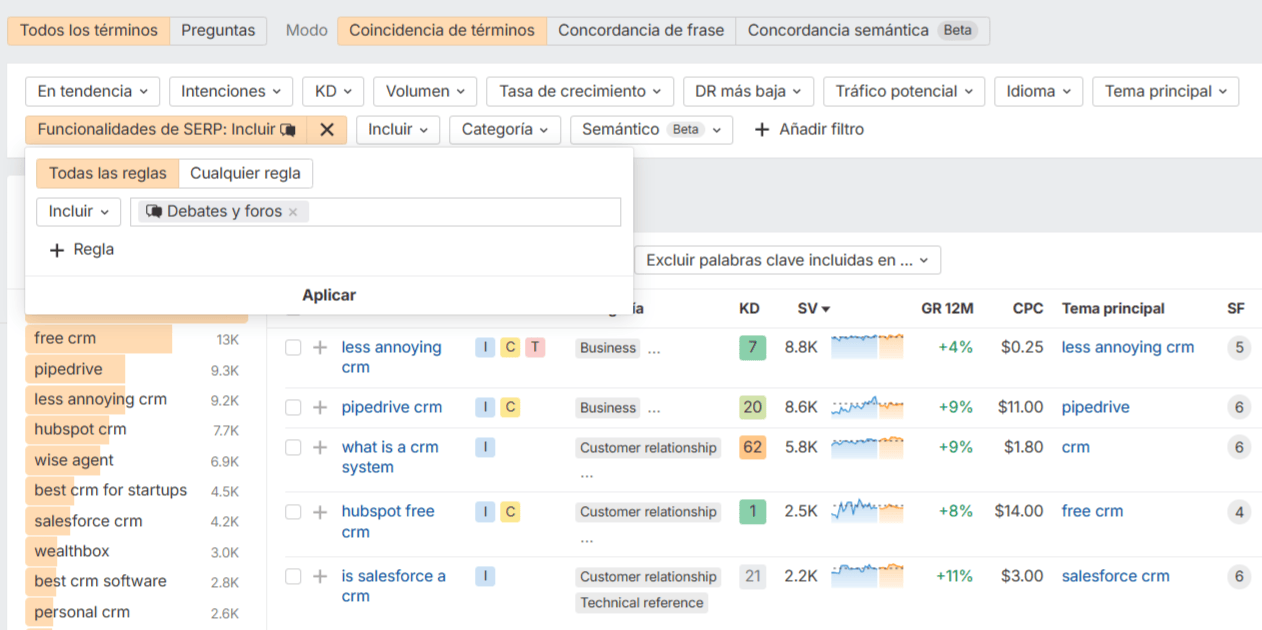Click 'Añadir filtro' to add a filter
1262x630 pixels.
click(x=809, y=130)
